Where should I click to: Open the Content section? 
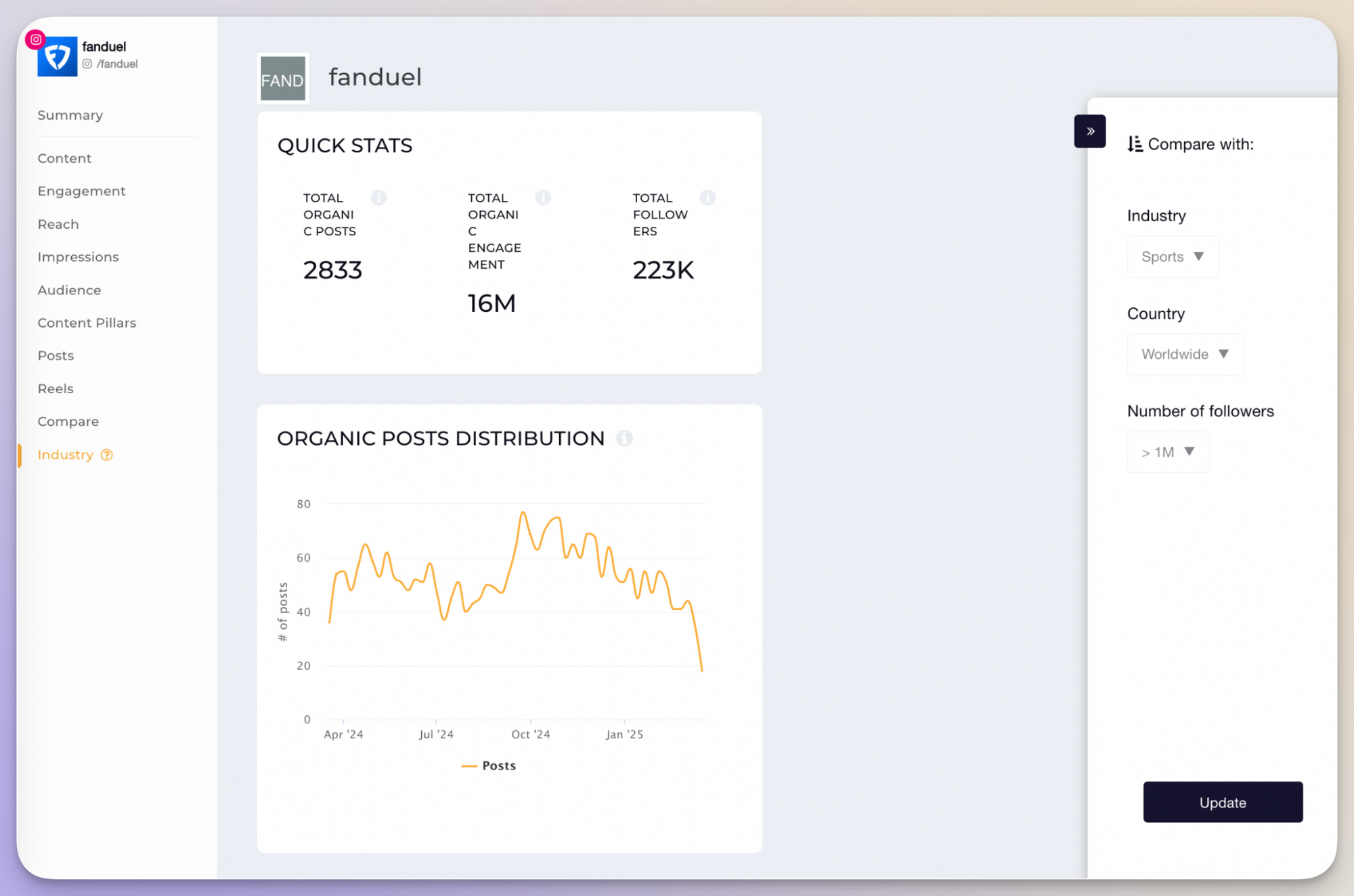[x=64, y=158]
